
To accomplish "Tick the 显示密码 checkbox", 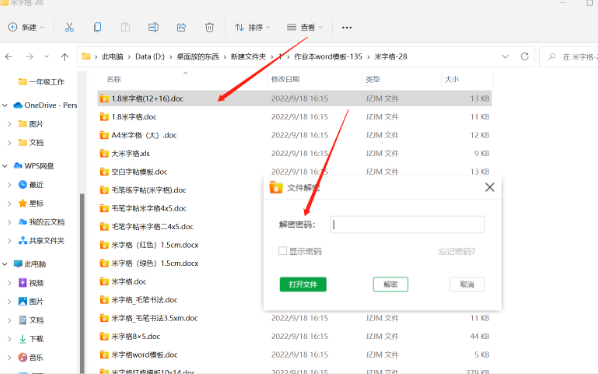I will [282, 251].
